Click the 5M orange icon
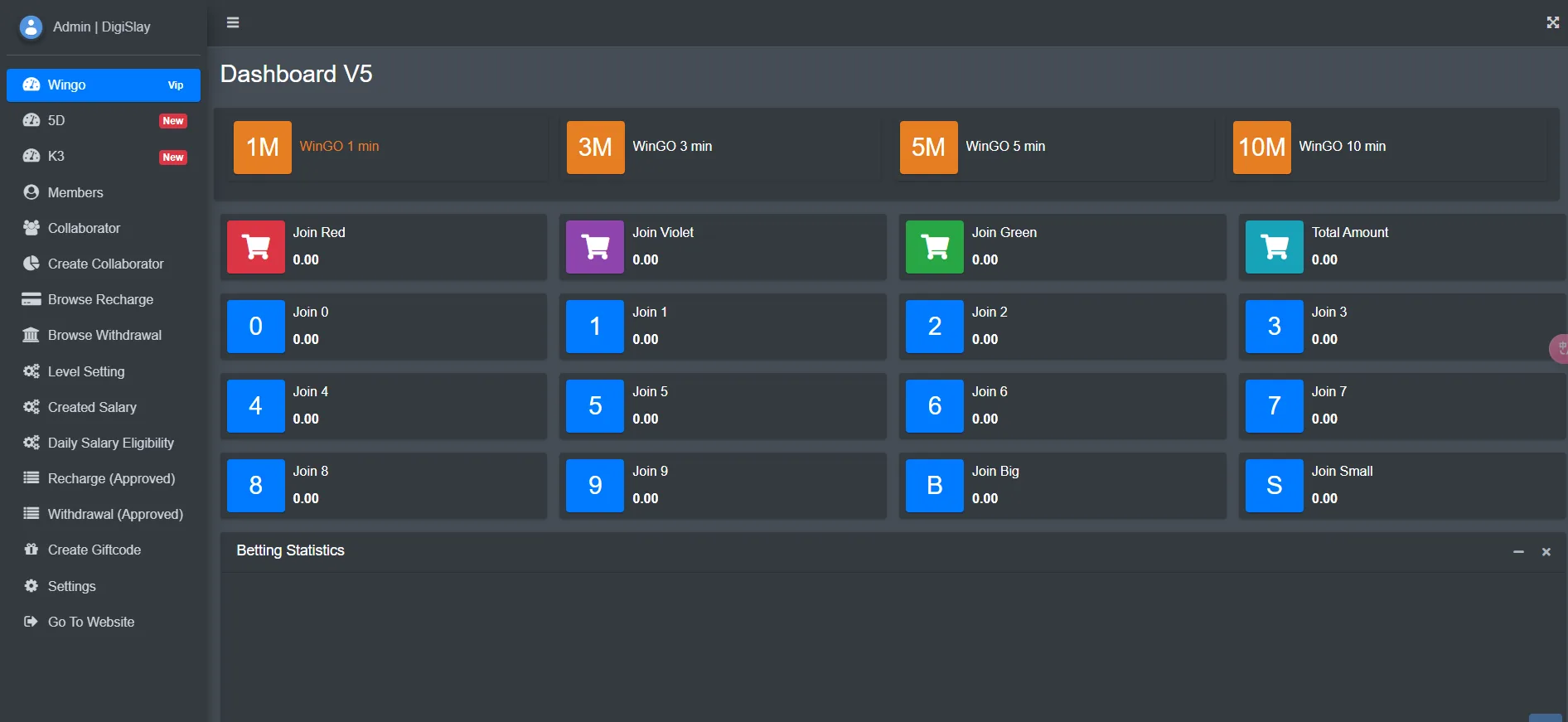 928,148
